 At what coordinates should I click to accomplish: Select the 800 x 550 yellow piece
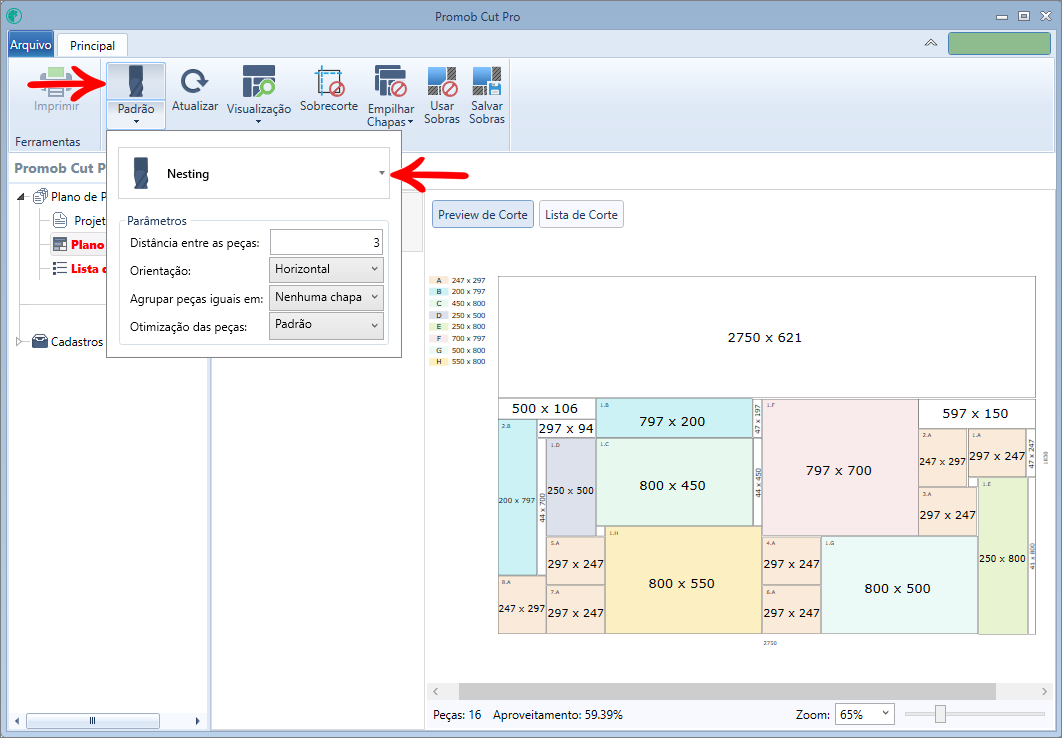tap(683, 580)
